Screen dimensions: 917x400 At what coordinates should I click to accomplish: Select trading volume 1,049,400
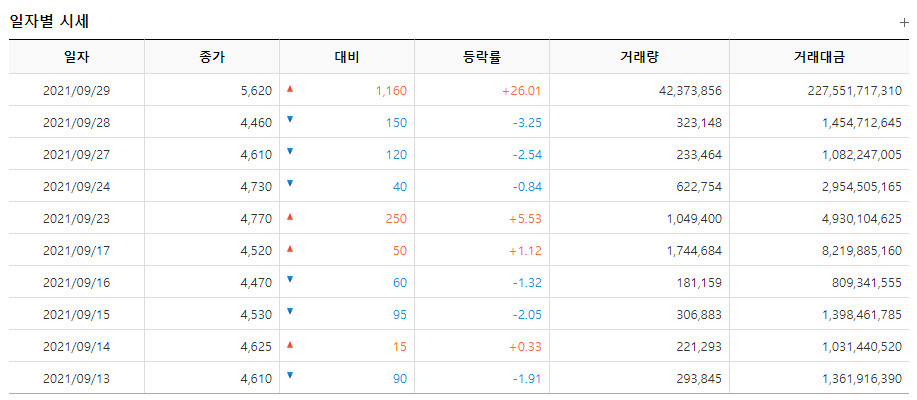694,219
